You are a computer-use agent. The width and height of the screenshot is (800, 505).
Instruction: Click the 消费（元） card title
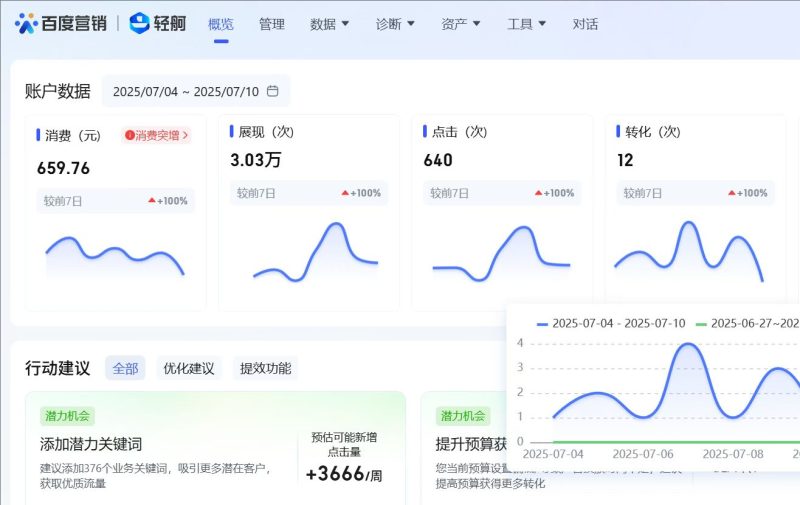tap(73, 135)
